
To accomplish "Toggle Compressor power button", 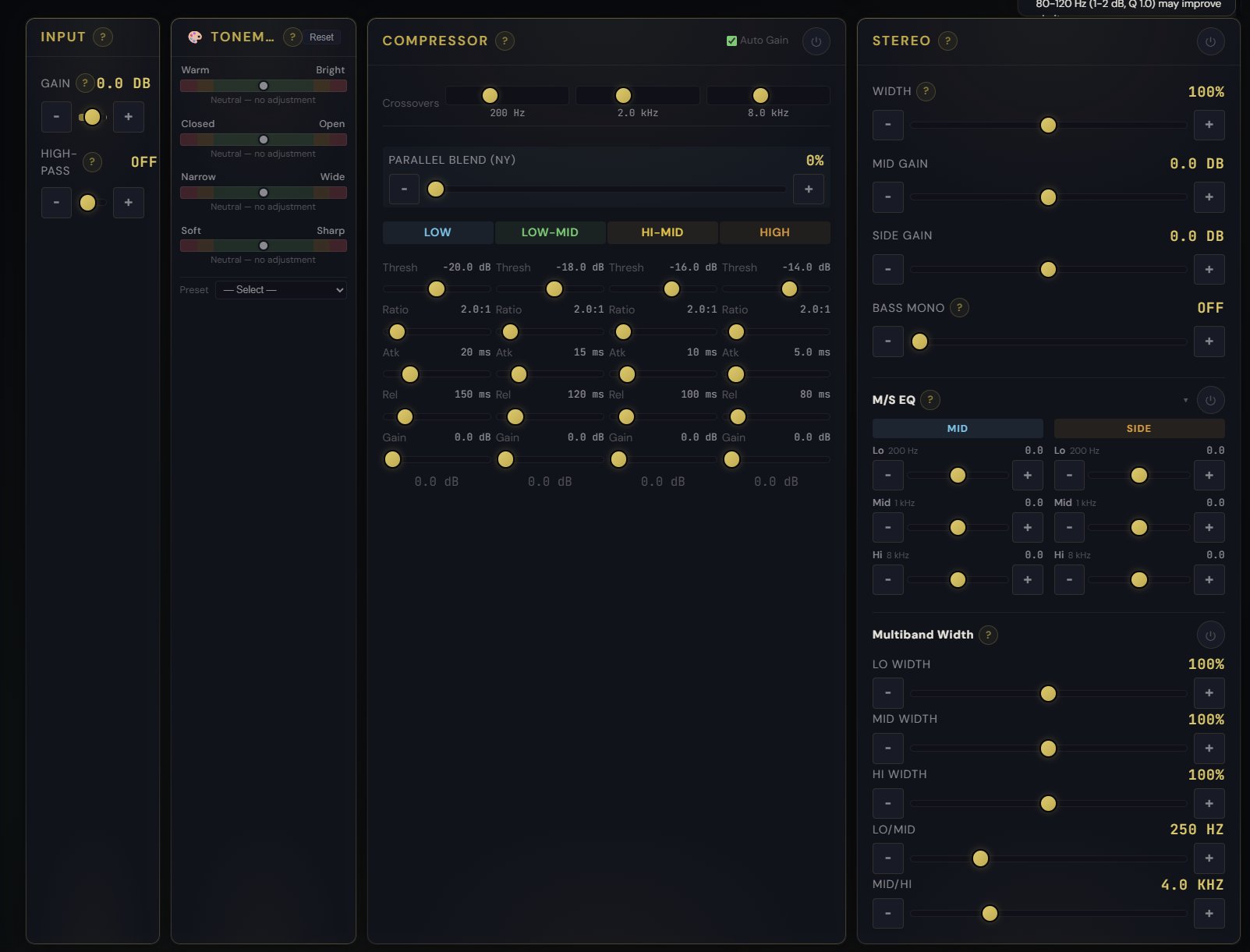I will (816, 41).
